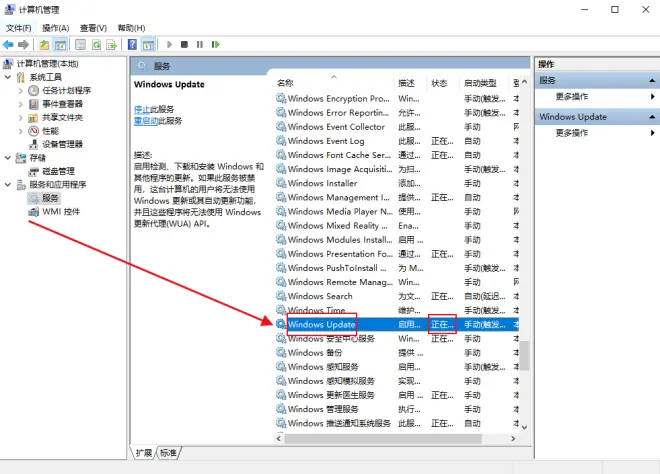The image size is (660, 474).
Task: Collapse the 服务 section in actions pane
Action: [652, 80]
